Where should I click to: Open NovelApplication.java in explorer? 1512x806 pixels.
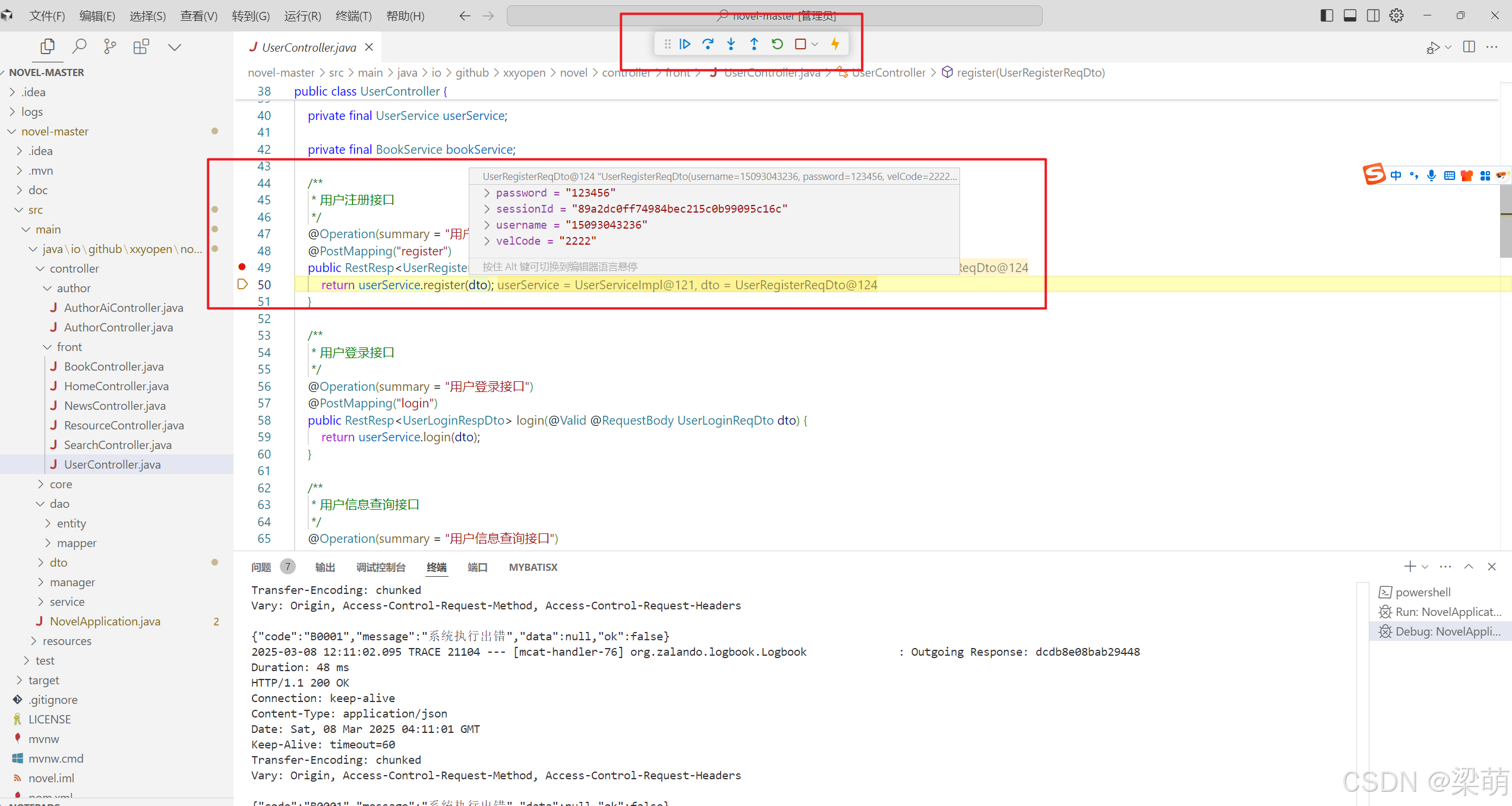click(105, 621)
